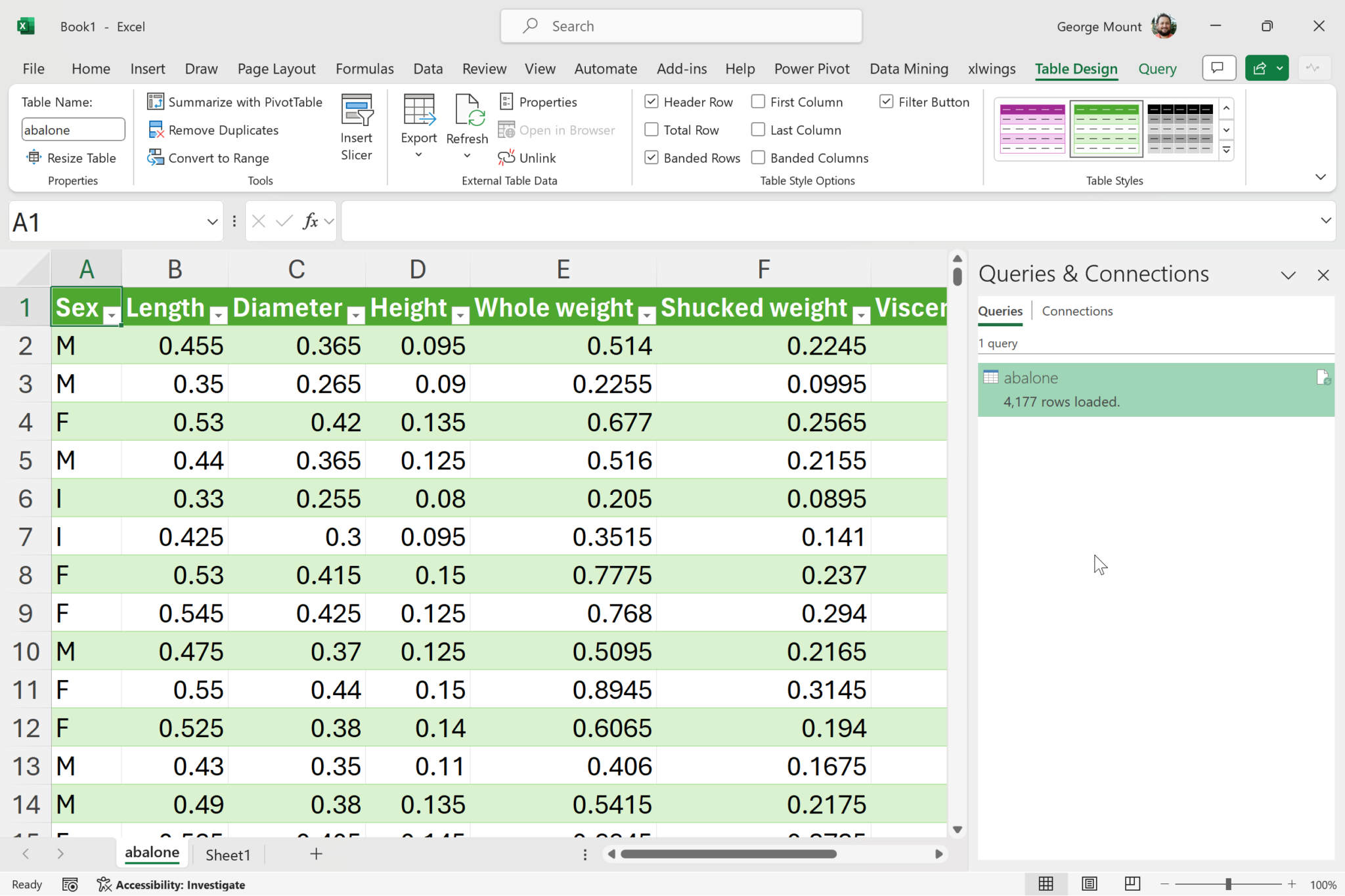The width and height of the screenshot is (1345, 896).
Task: Open the Sex column filter dropdown
Action: pos(112,316)
